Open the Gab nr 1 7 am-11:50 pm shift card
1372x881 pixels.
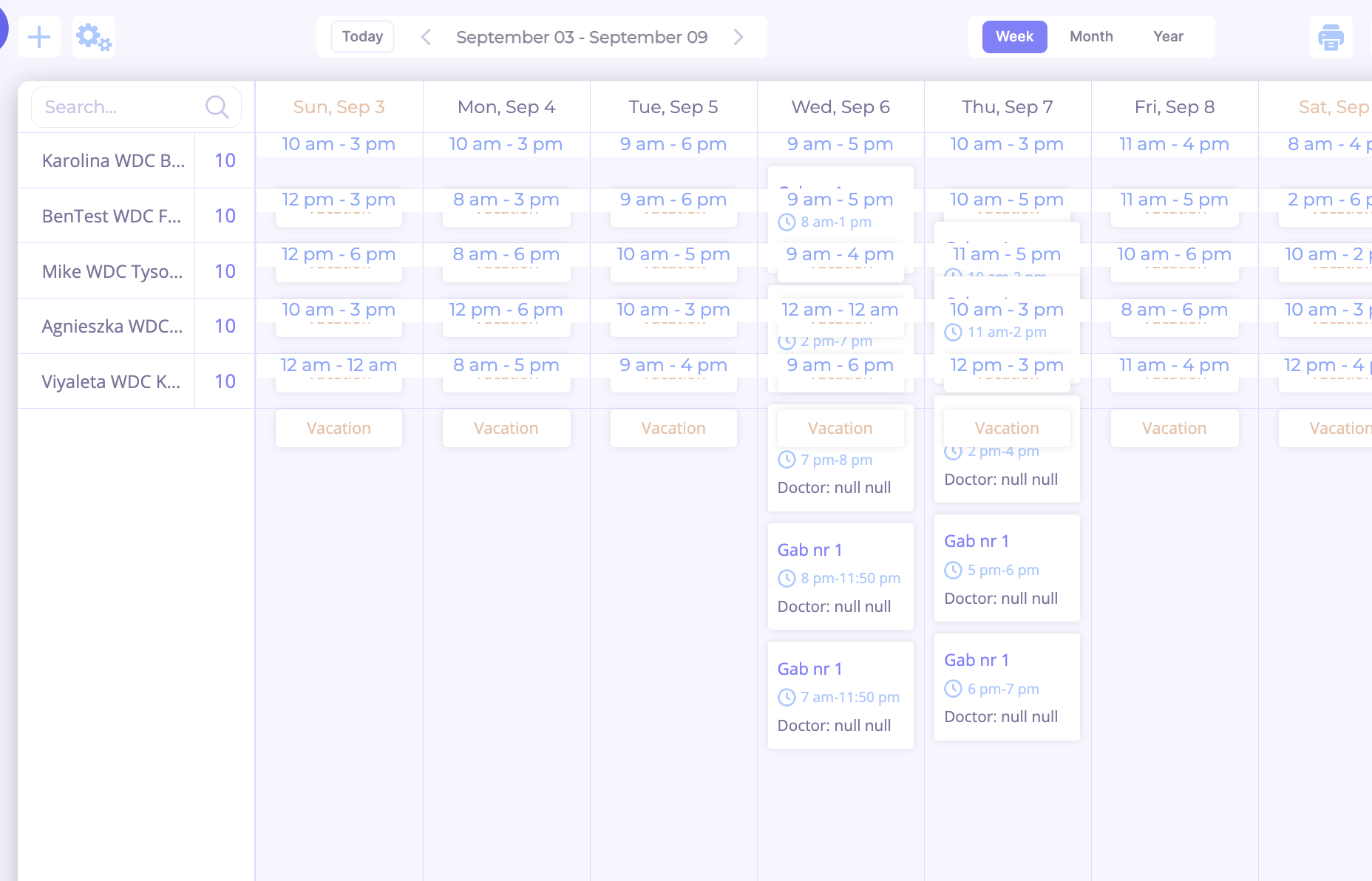point(840,695)
